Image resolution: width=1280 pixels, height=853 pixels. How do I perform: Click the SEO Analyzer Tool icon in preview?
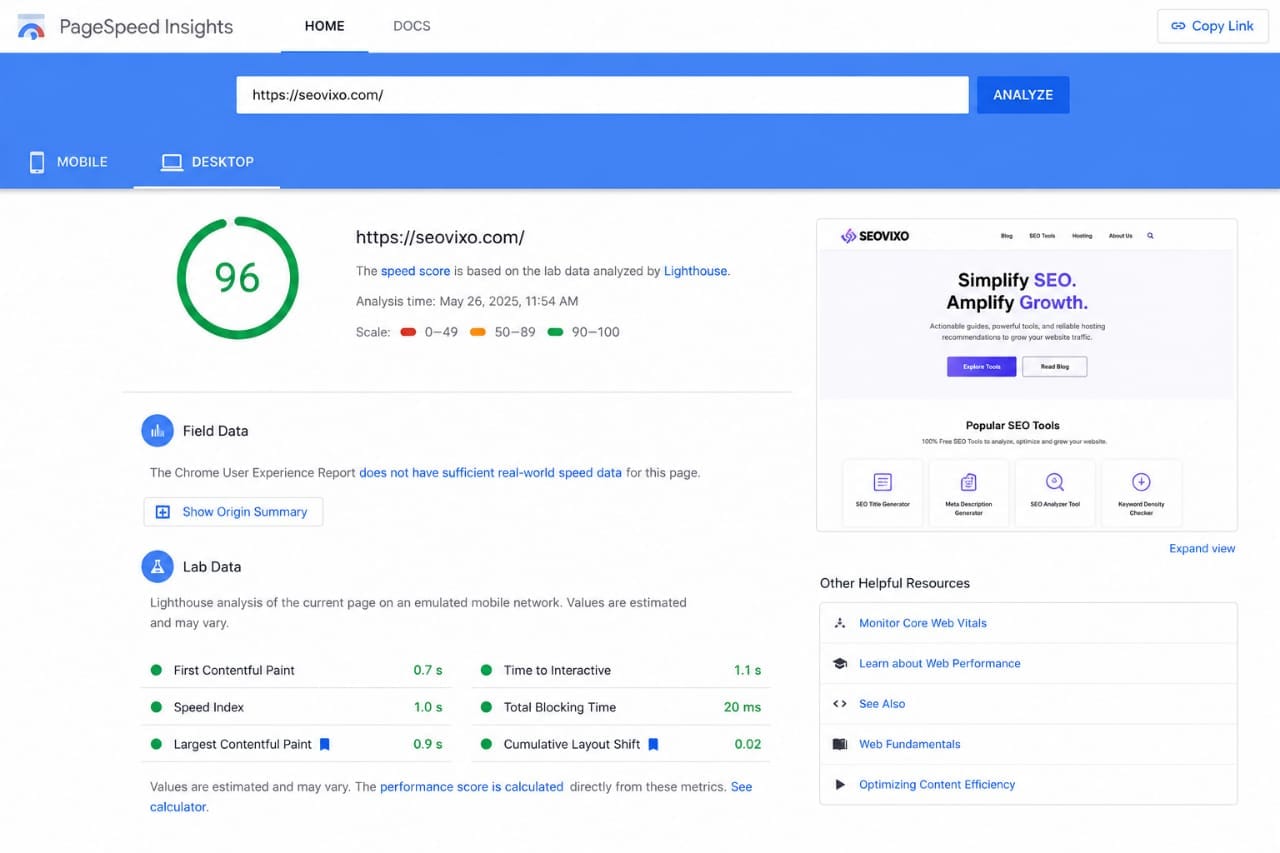[1055, 482]
